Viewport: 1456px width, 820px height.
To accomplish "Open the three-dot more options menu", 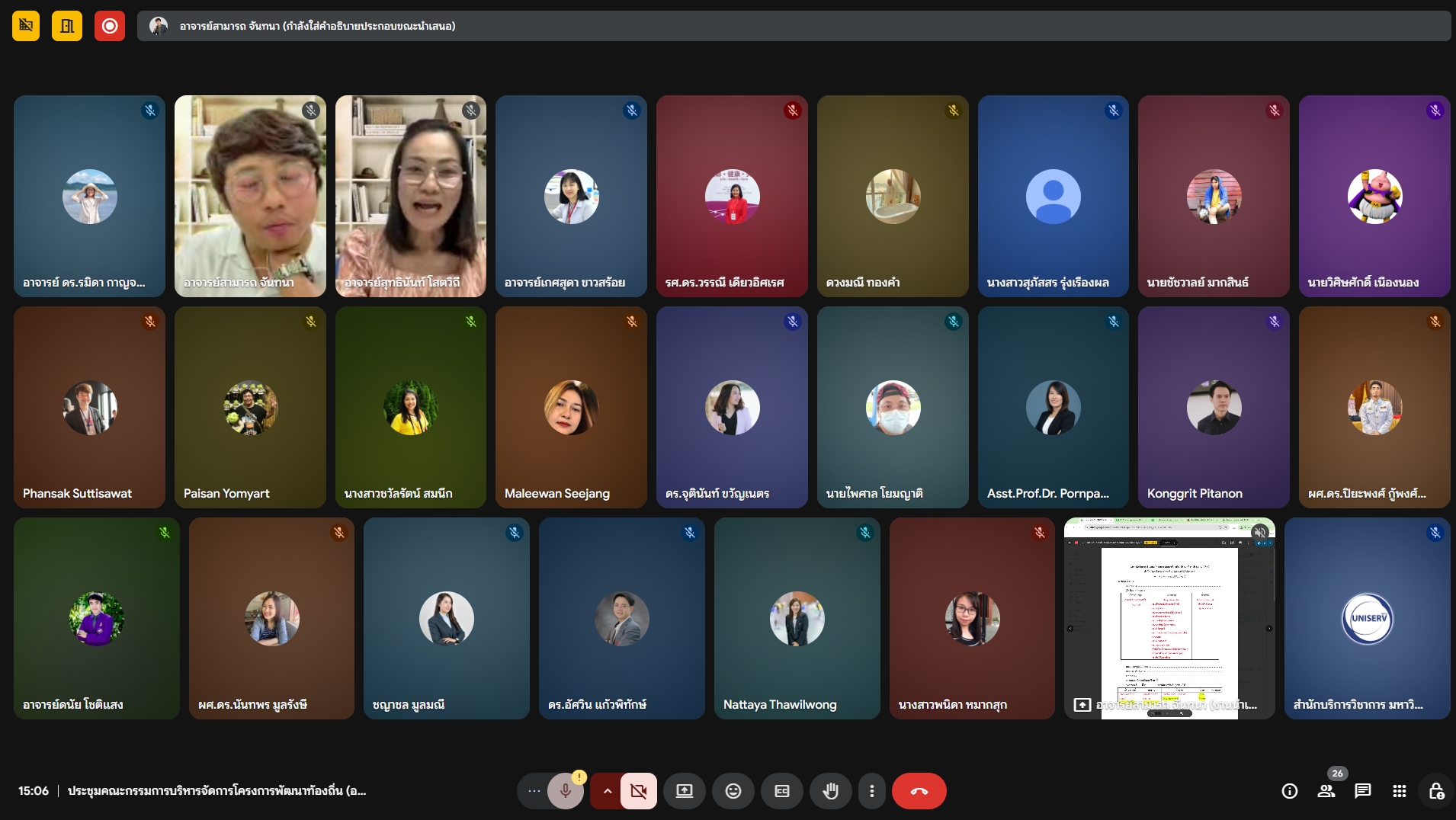I will click(x=871, y=791).
